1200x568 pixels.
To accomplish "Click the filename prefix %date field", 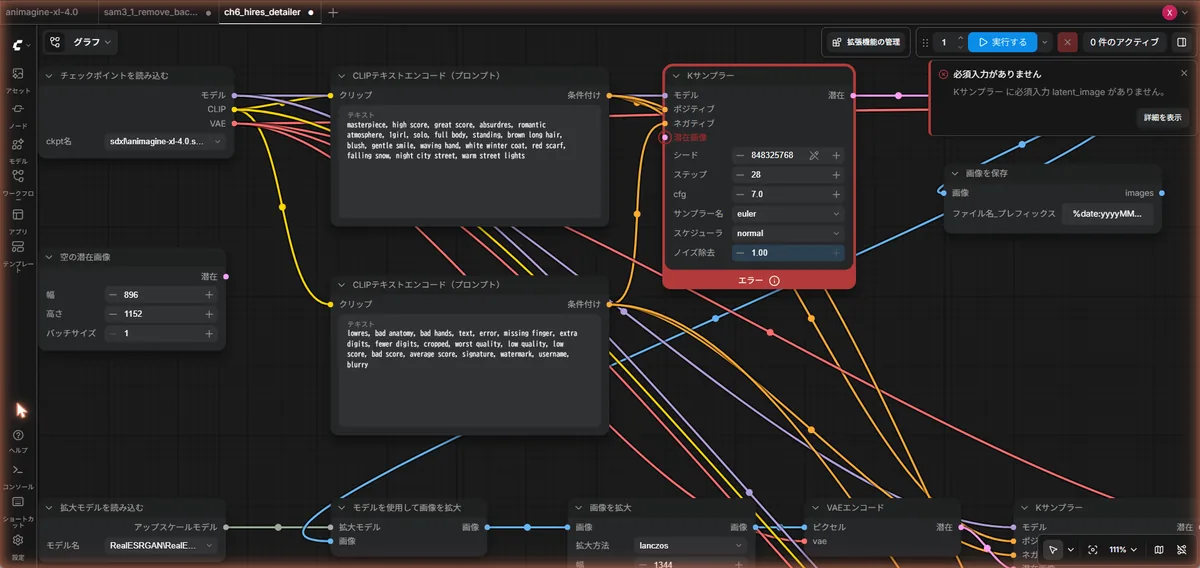I will tap(1107, 213).
